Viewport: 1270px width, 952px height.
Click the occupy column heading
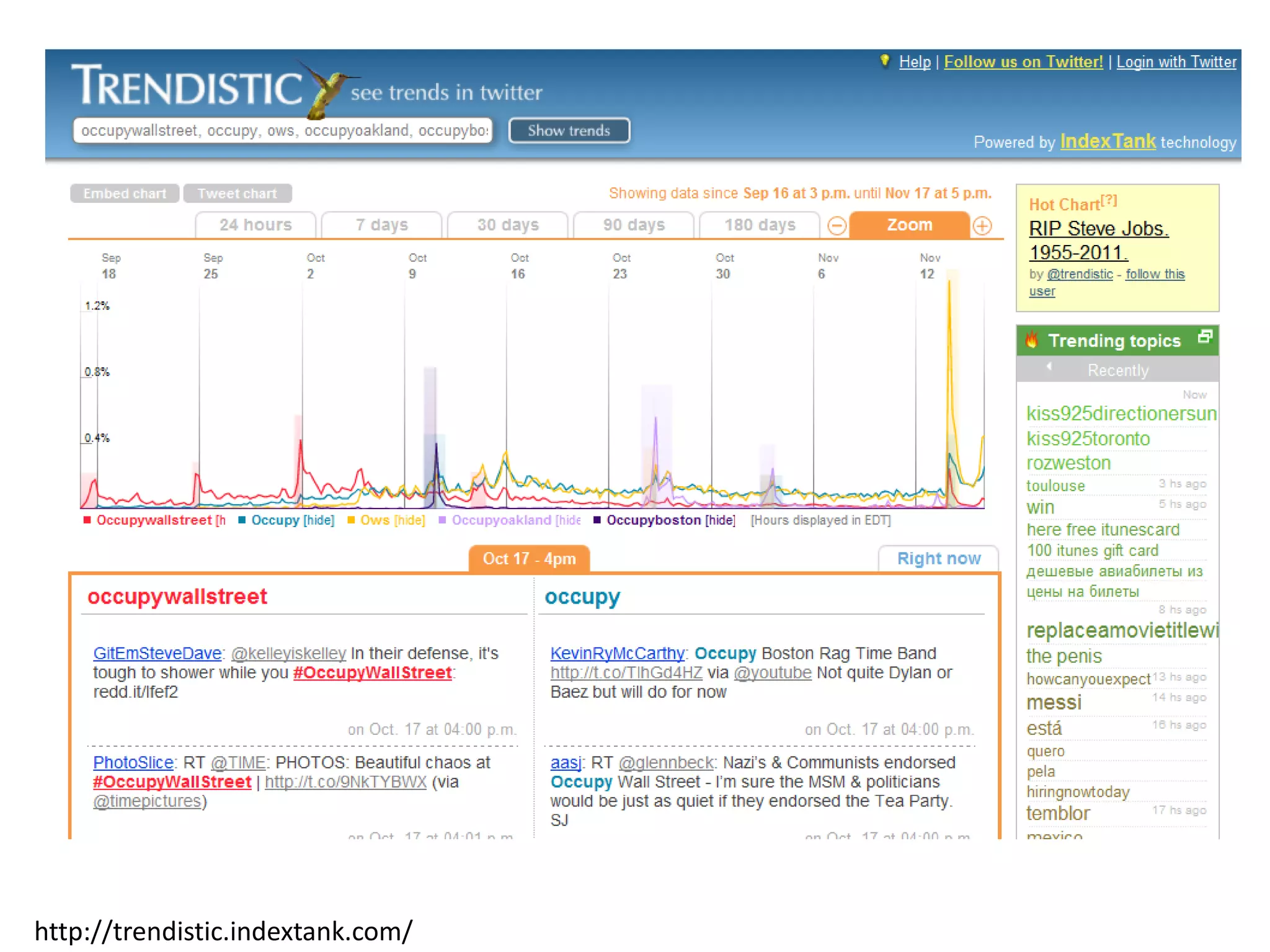coord(582,597)
